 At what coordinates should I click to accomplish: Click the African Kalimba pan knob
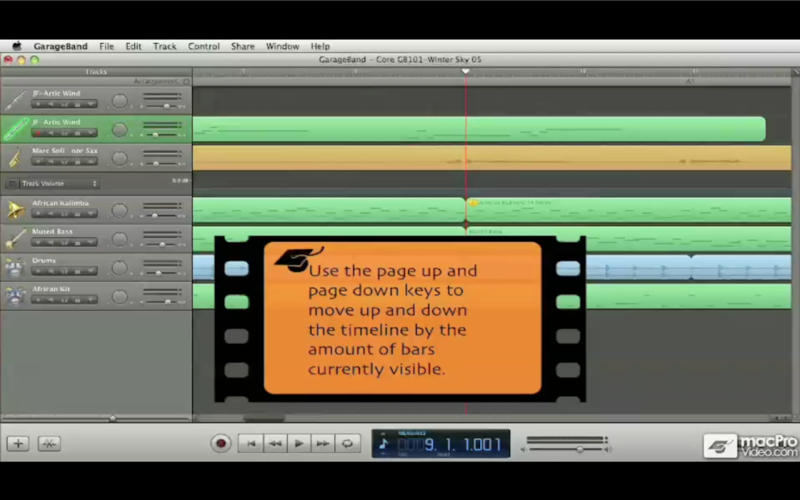pos(119,210)
